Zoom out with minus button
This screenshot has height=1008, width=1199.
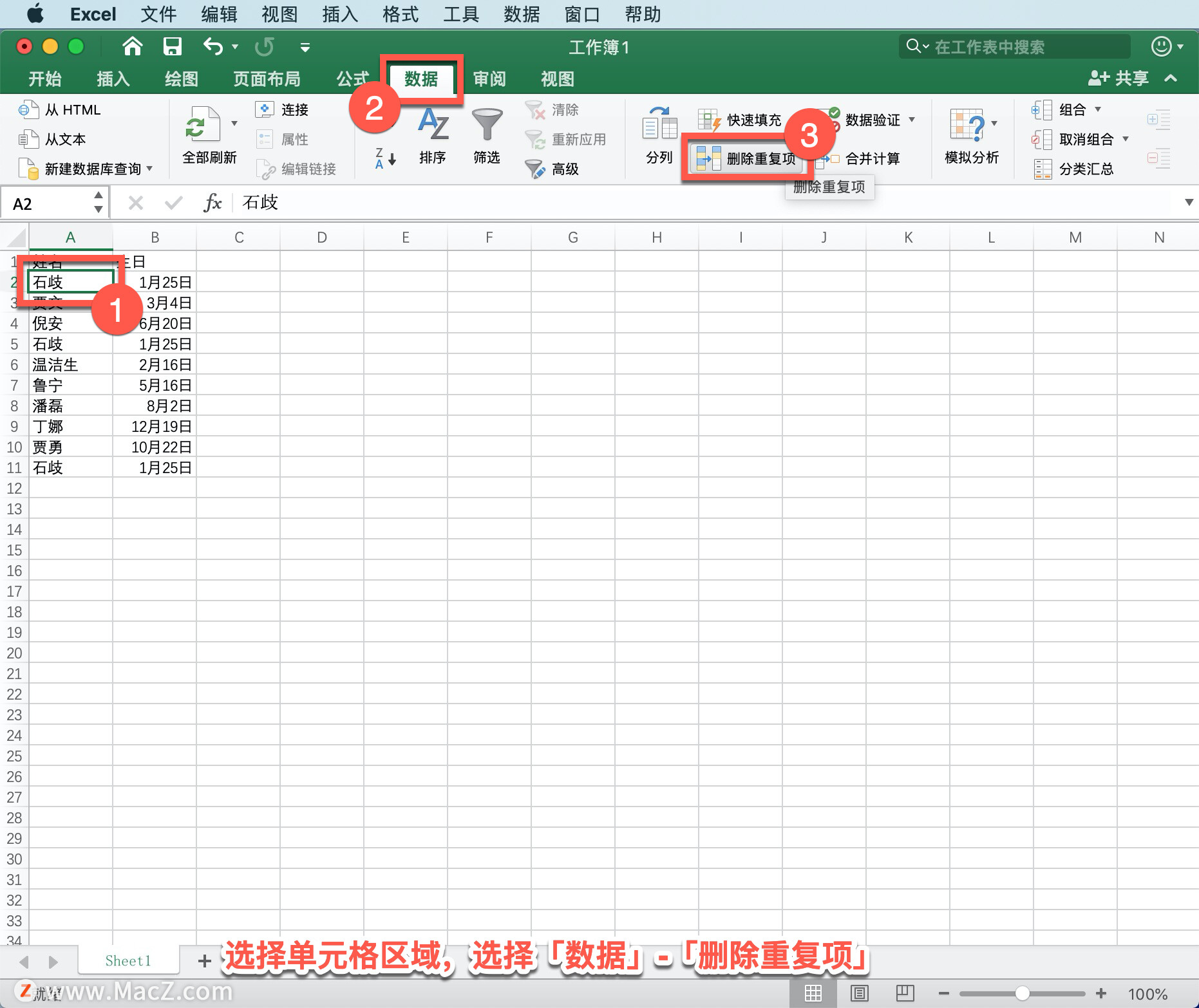943,994
